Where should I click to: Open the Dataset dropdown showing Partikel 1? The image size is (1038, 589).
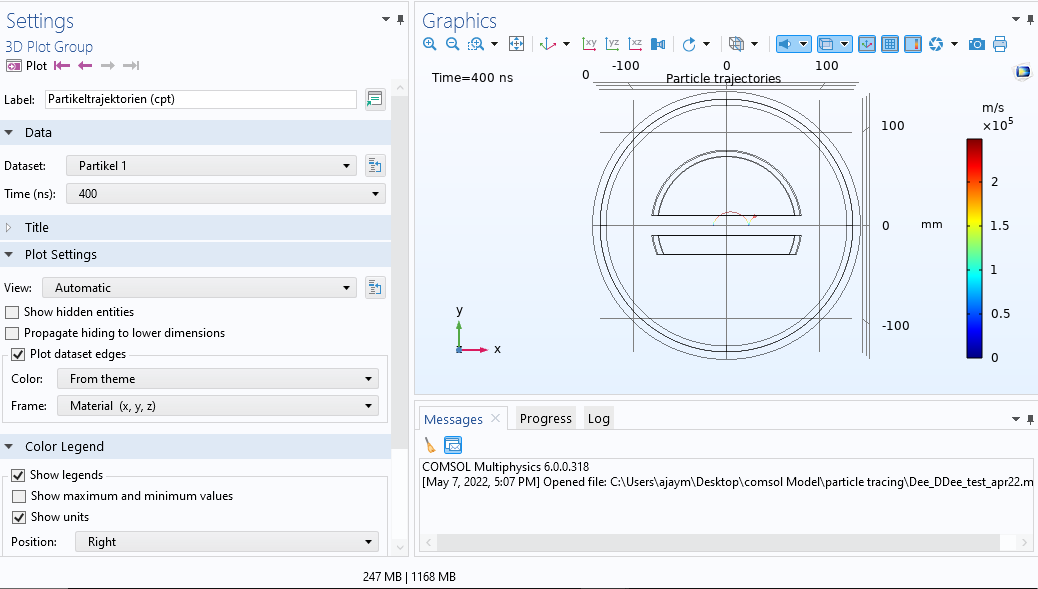(210, 166)
